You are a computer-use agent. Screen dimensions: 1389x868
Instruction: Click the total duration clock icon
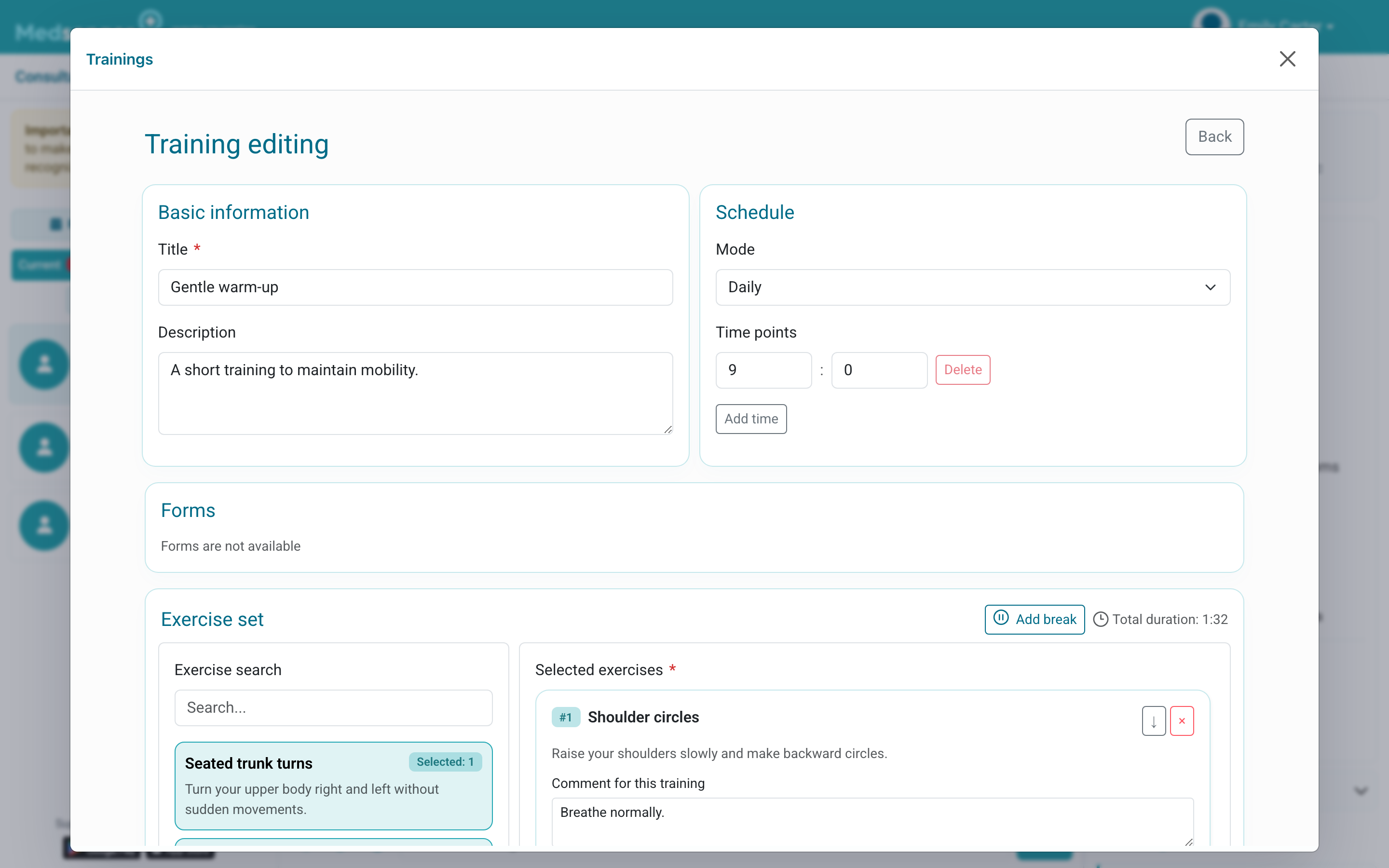1100,620
